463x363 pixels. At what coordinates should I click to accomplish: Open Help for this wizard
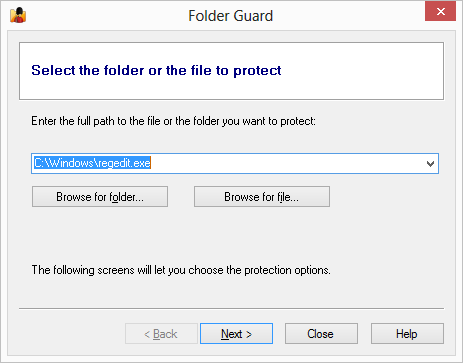click(407, 334)
